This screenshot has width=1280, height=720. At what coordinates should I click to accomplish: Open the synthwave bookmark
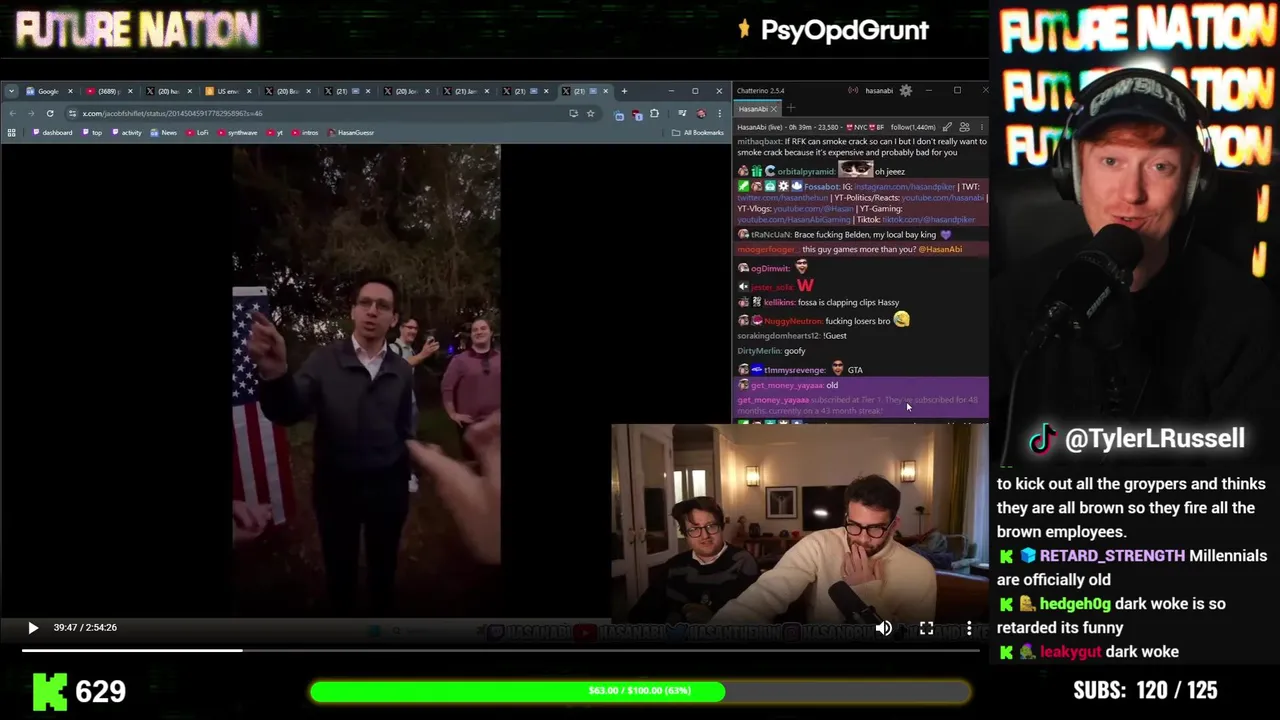pos(237,132)
